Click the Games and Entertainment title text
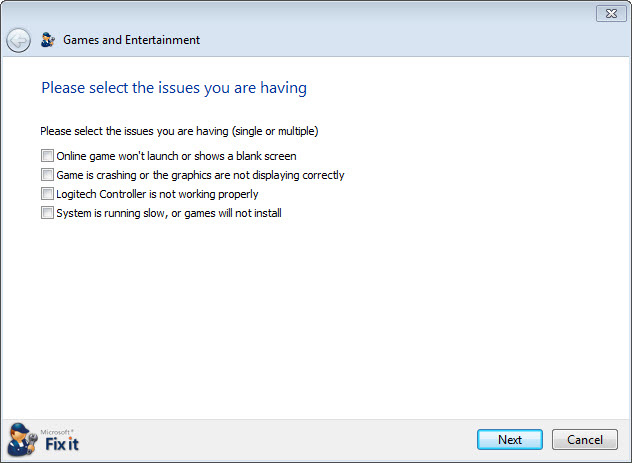632x463 pixels. click(x=131, y=40)
